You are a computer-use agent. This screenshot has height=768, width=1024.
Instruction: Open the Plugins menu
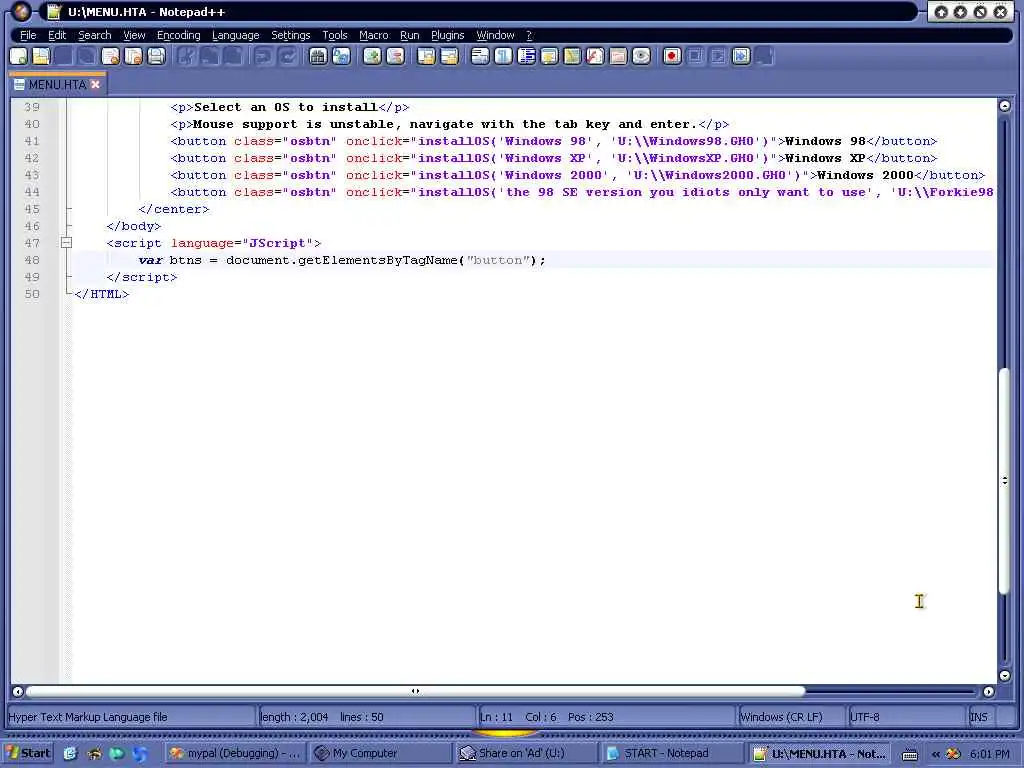[447, 35]
